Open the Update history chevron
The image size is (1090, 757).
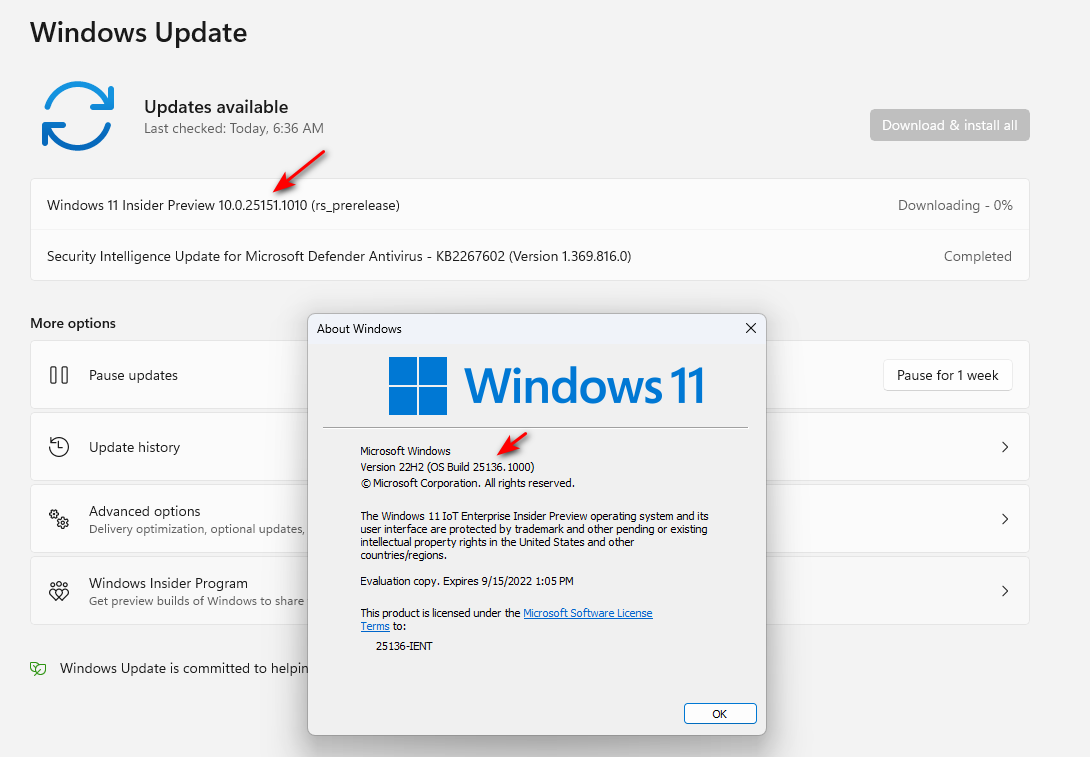pyautogui.click(x=1004, y=447)
